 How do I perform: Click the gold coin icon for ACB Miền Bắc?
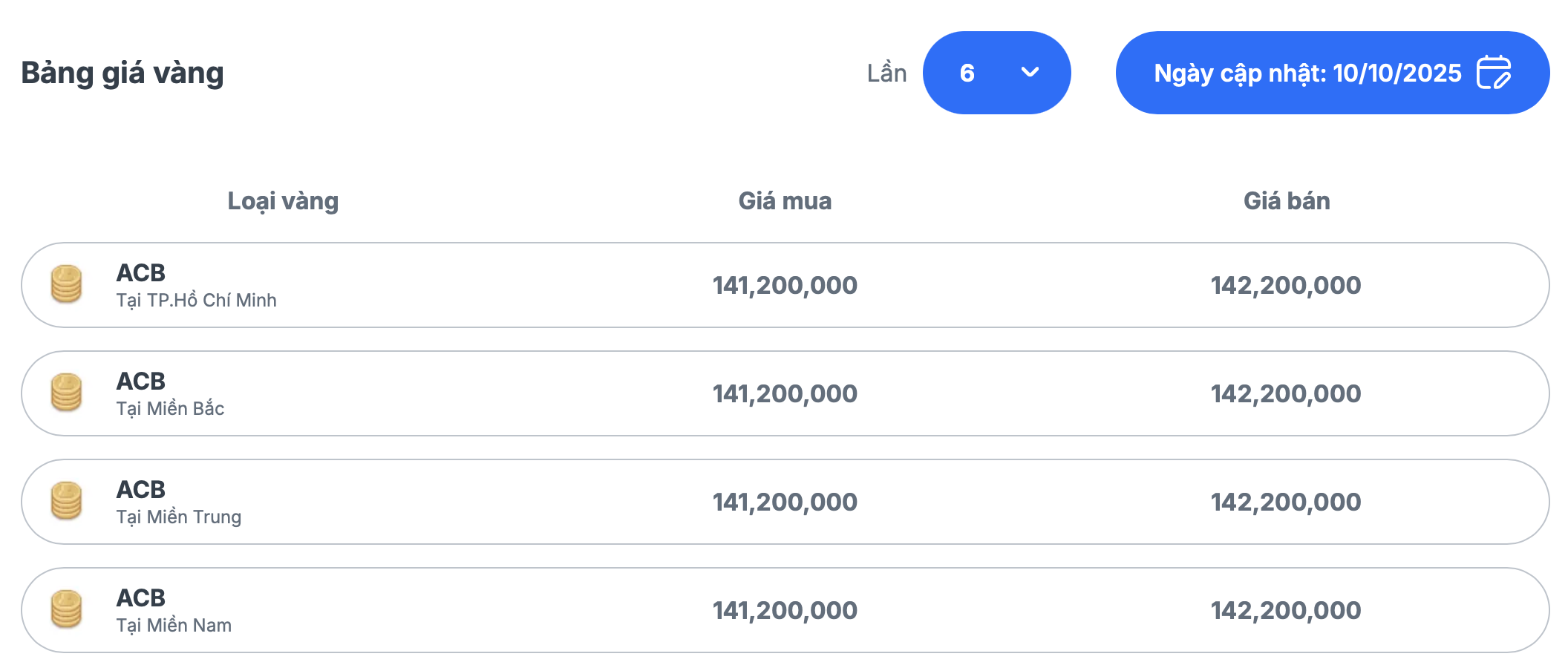[x=66, y=393]
